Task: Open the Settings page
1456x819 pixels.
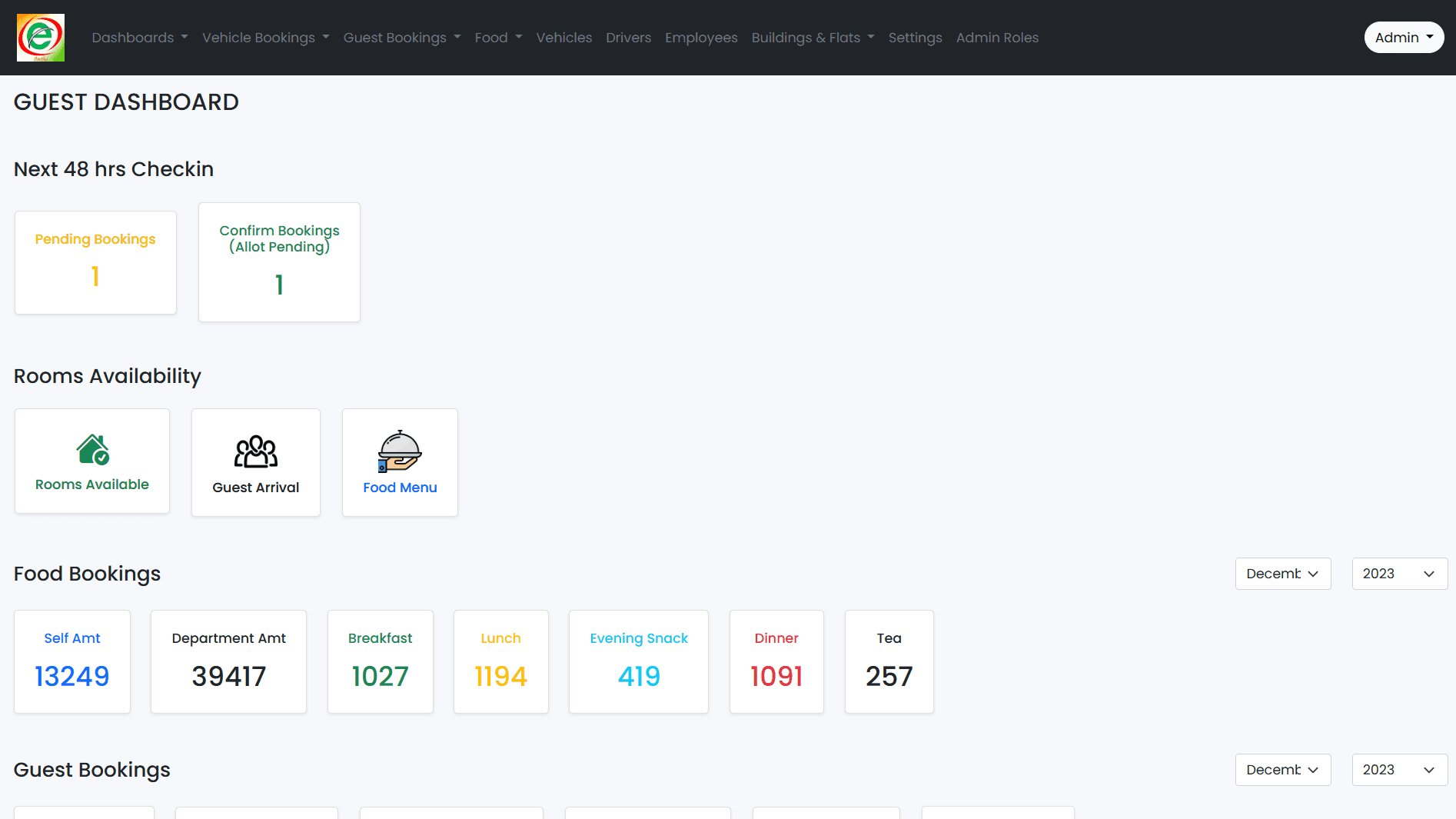Action: [915, 38]
